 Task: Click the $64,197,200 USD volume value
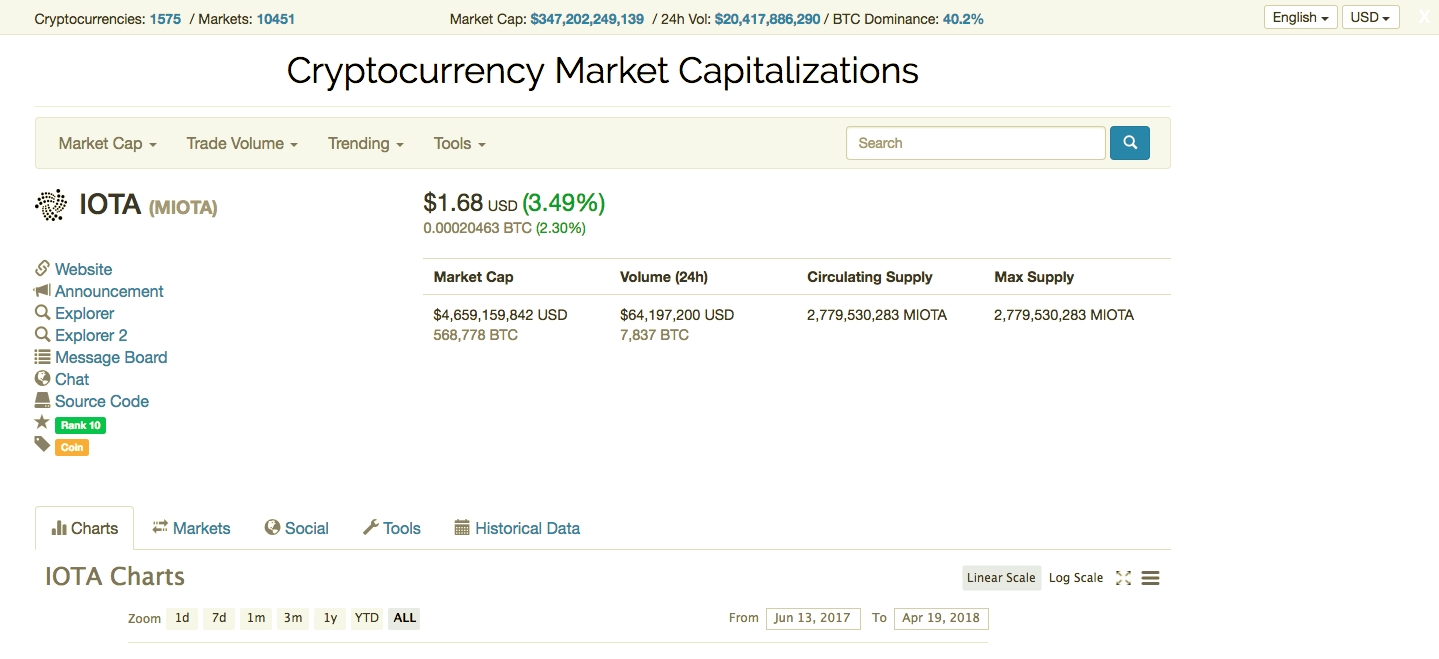tap(677, 315)
